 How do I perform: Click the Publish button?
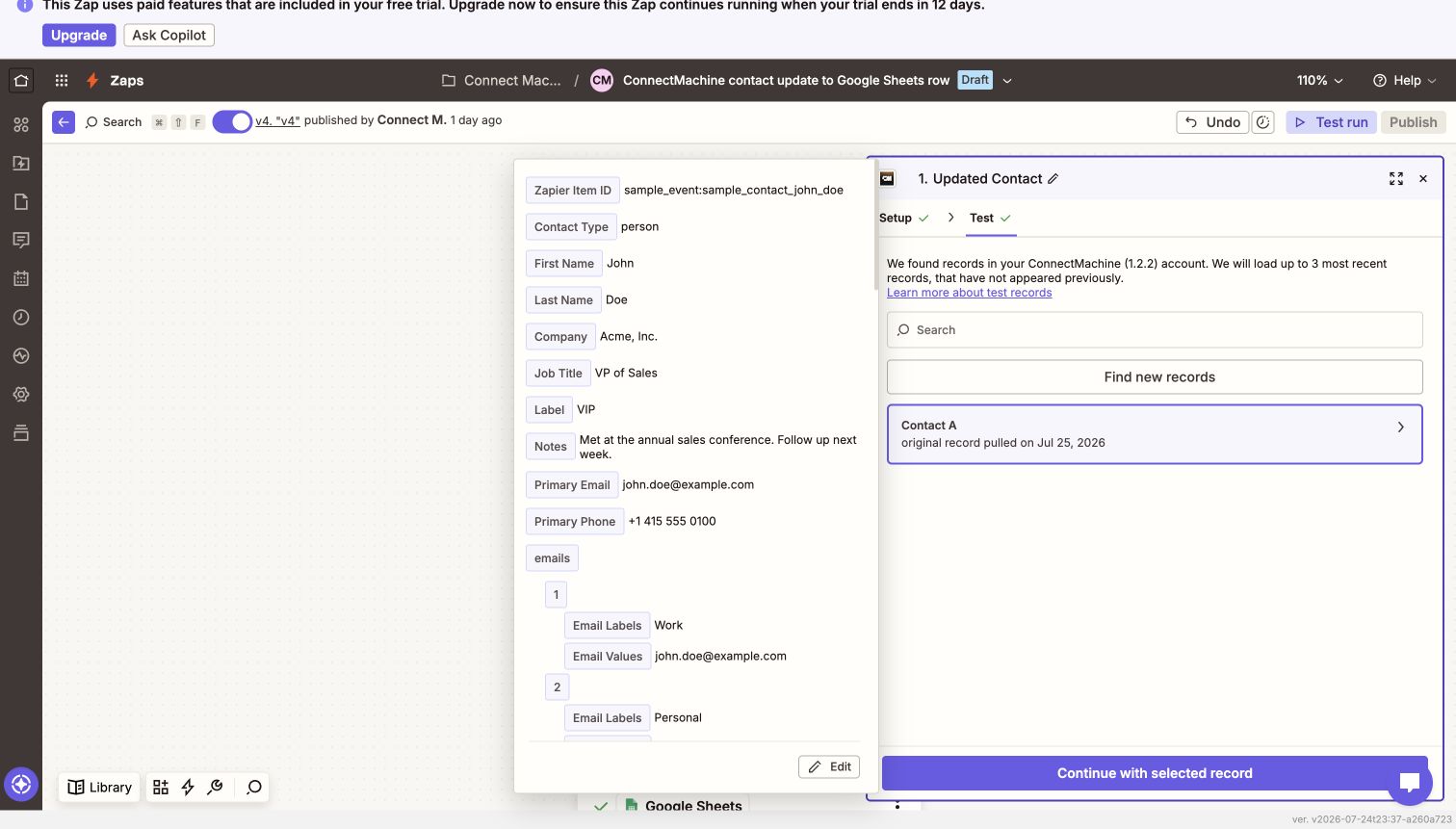point(1413,122)
